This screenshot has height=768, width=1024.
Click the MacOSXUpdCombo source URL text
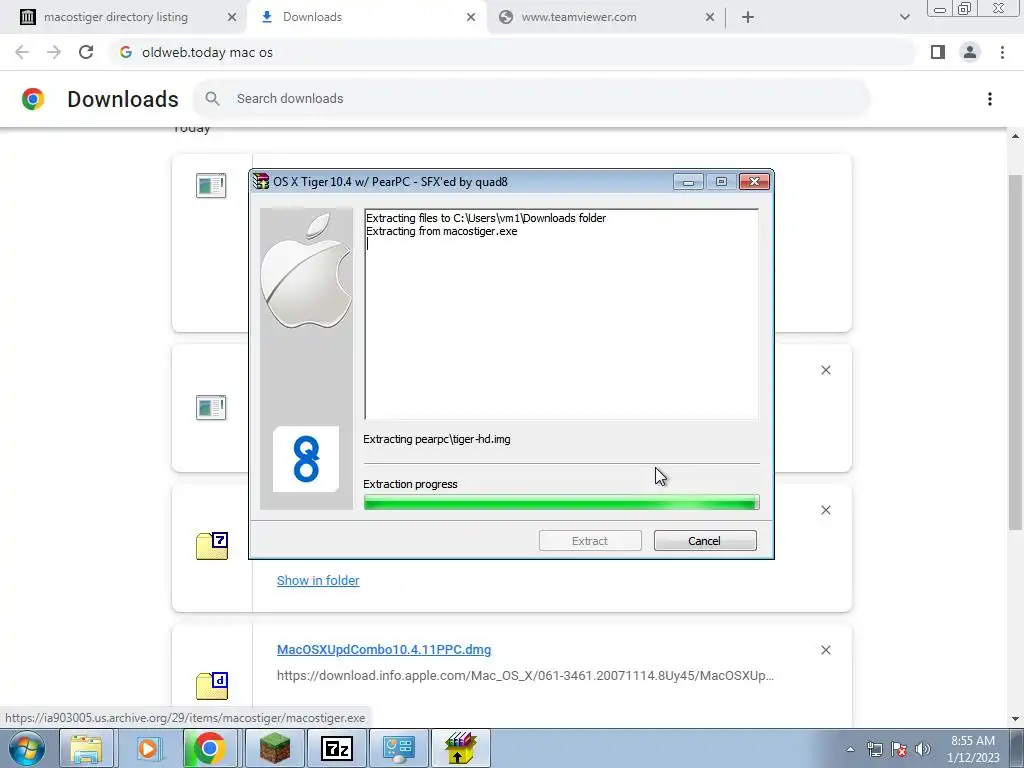525,676
